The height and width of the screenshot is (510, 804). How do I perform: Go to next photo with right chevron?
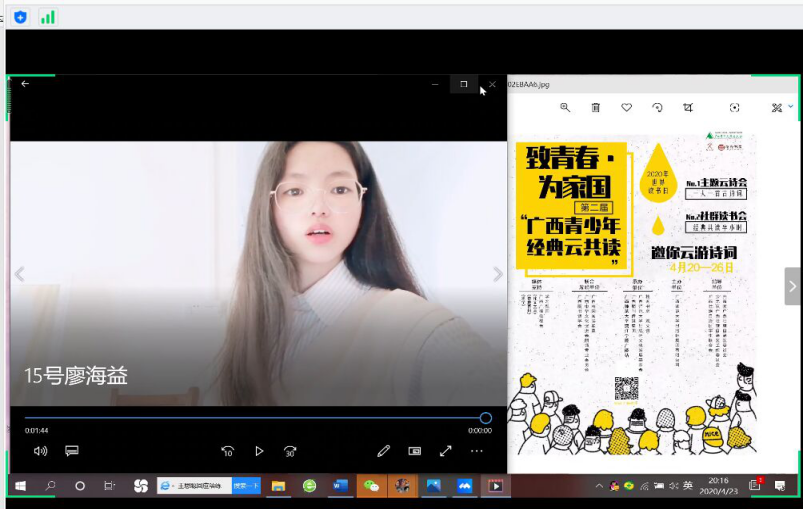tap(792, 287)
